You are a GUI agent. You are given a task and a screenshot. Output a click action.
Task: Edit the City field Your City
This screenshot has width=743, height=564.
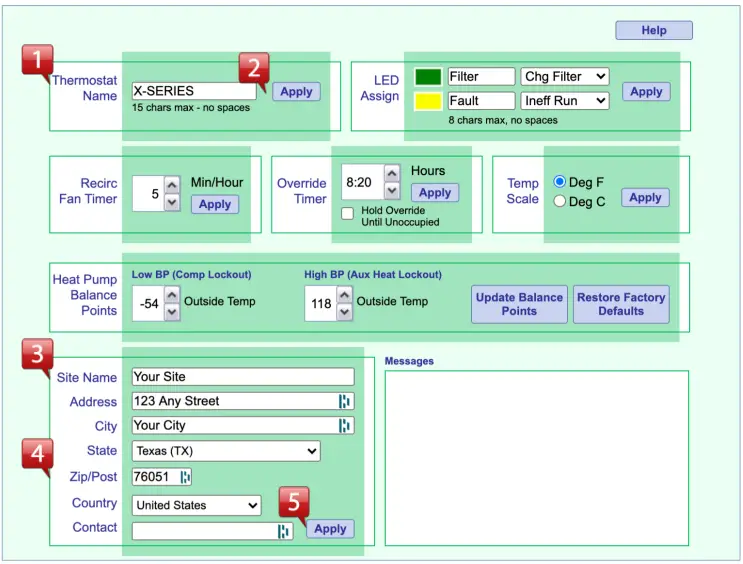click(x=243, y=425)
